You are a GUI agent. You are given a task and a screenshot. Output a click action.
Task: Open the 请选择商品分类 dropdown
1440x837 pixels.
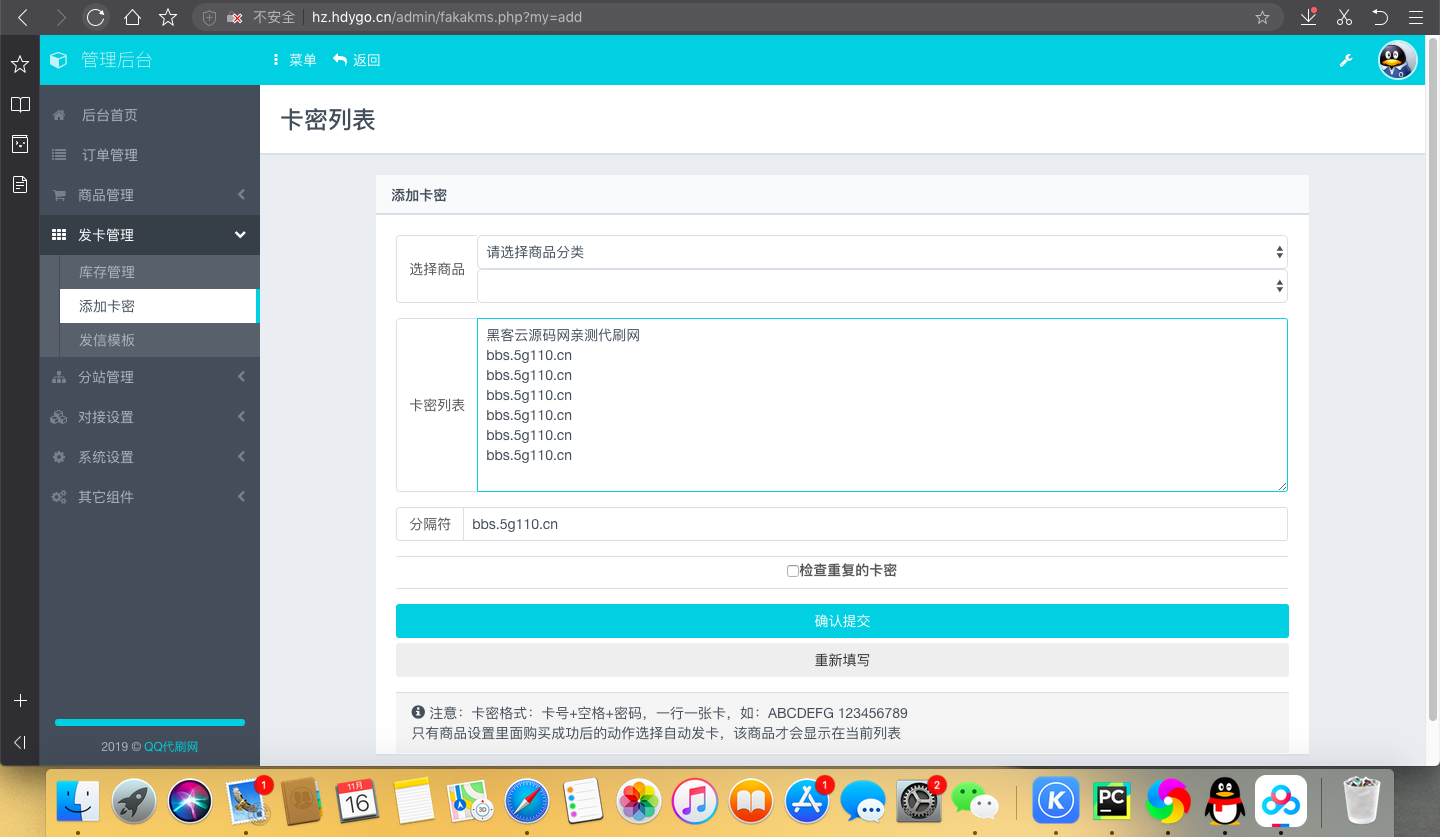881,252
